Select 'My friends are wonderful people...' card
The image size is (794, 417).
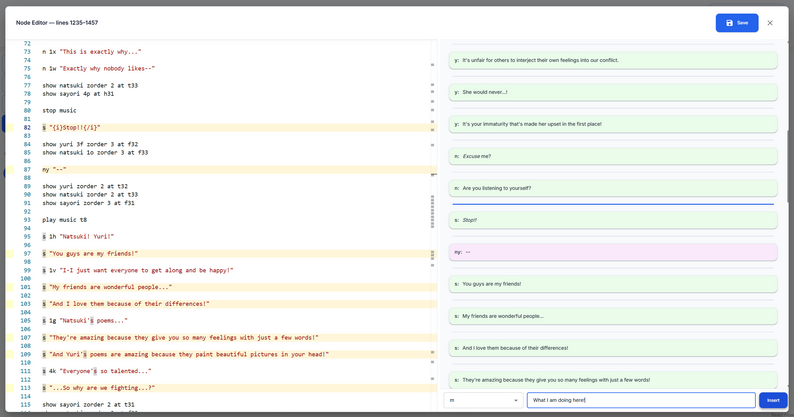pos(612,316)
